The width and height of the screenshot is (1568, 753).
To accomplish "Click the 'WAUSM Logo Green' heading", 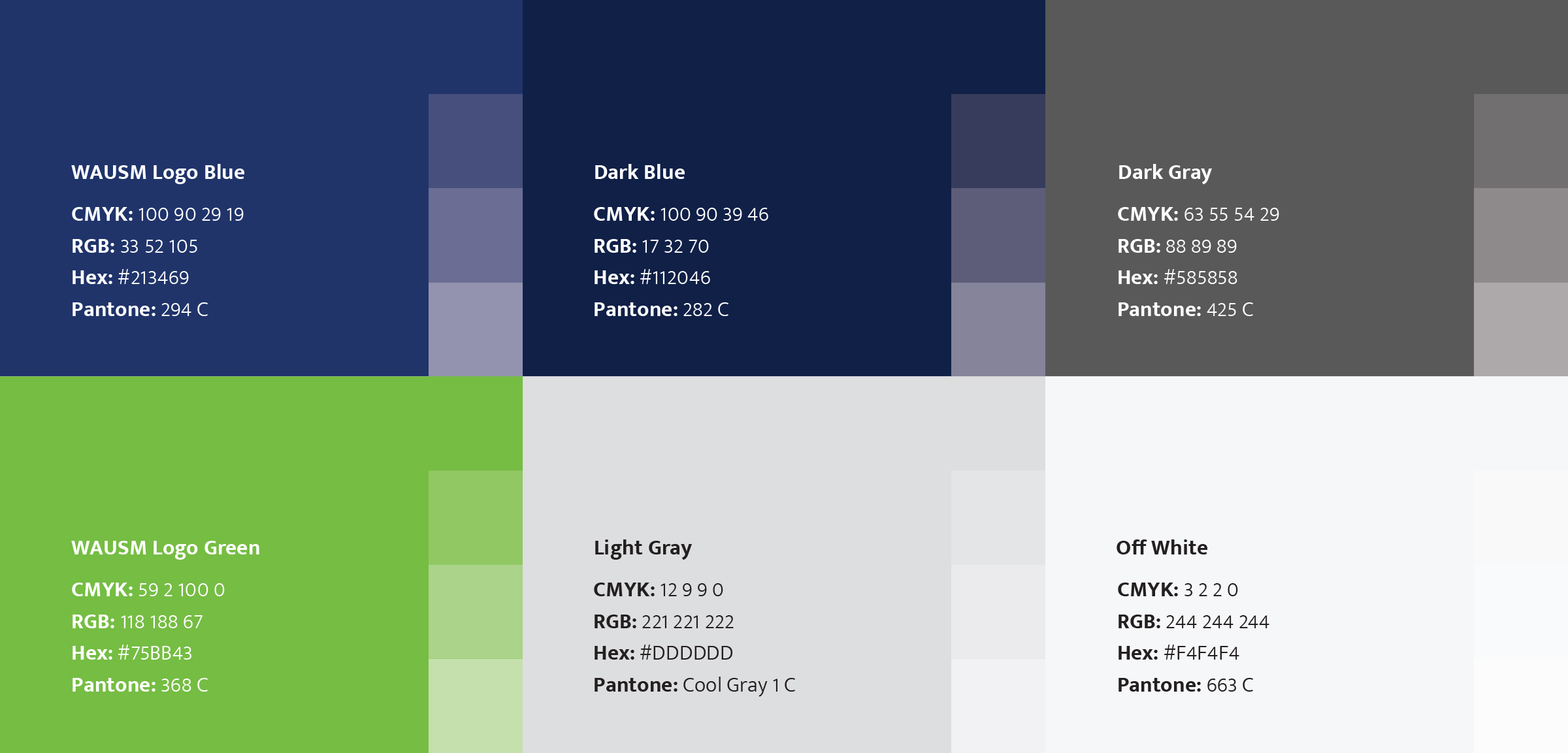I will coord(165,548).
